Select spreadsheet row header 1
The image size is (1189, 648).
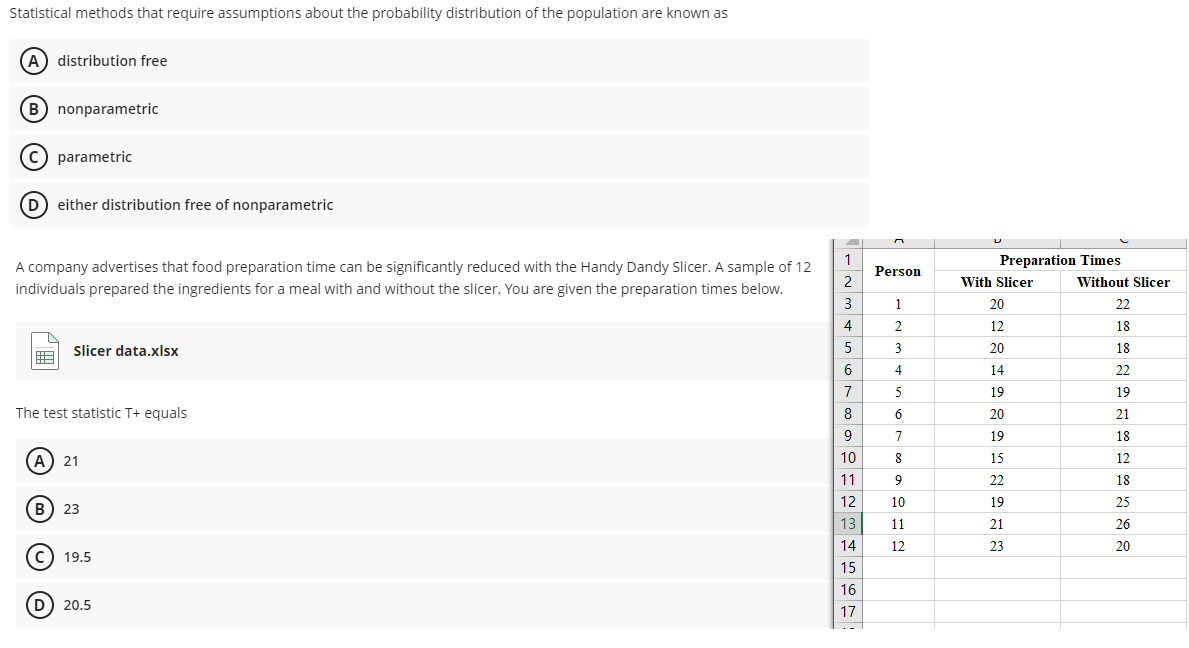pos(847,260)
